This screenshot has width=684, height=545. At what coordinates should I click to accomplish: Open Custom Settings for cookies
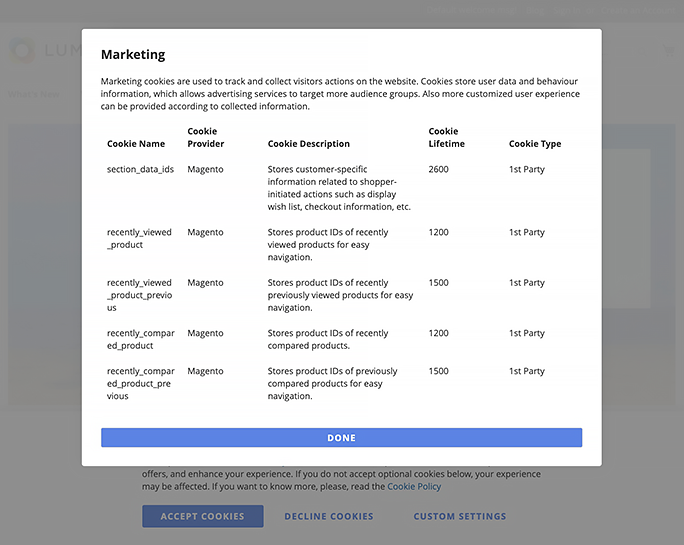click(x=459, y=516)
